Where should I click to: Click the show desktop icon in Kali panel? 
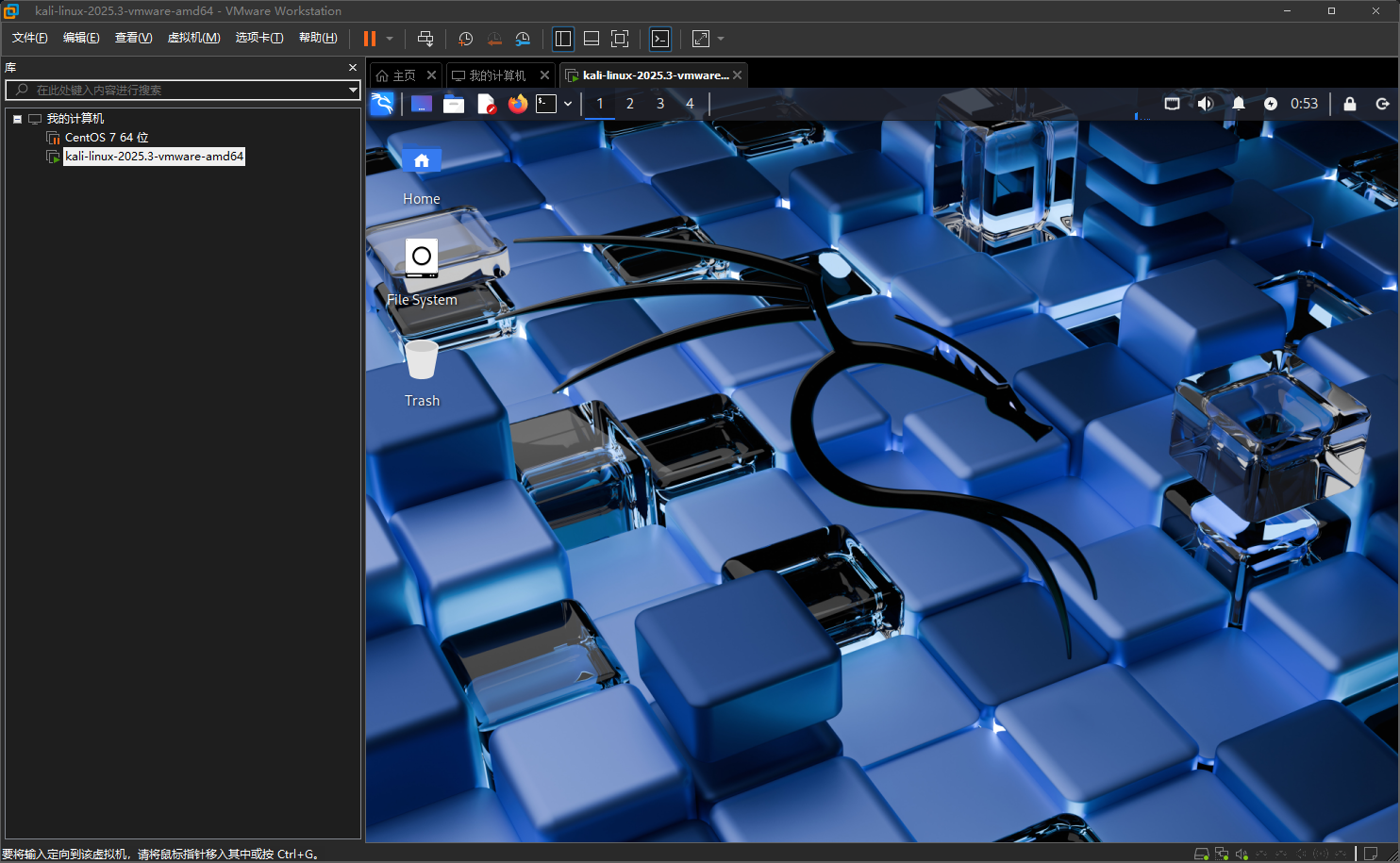pyautogui.click(x=422, y=104)
